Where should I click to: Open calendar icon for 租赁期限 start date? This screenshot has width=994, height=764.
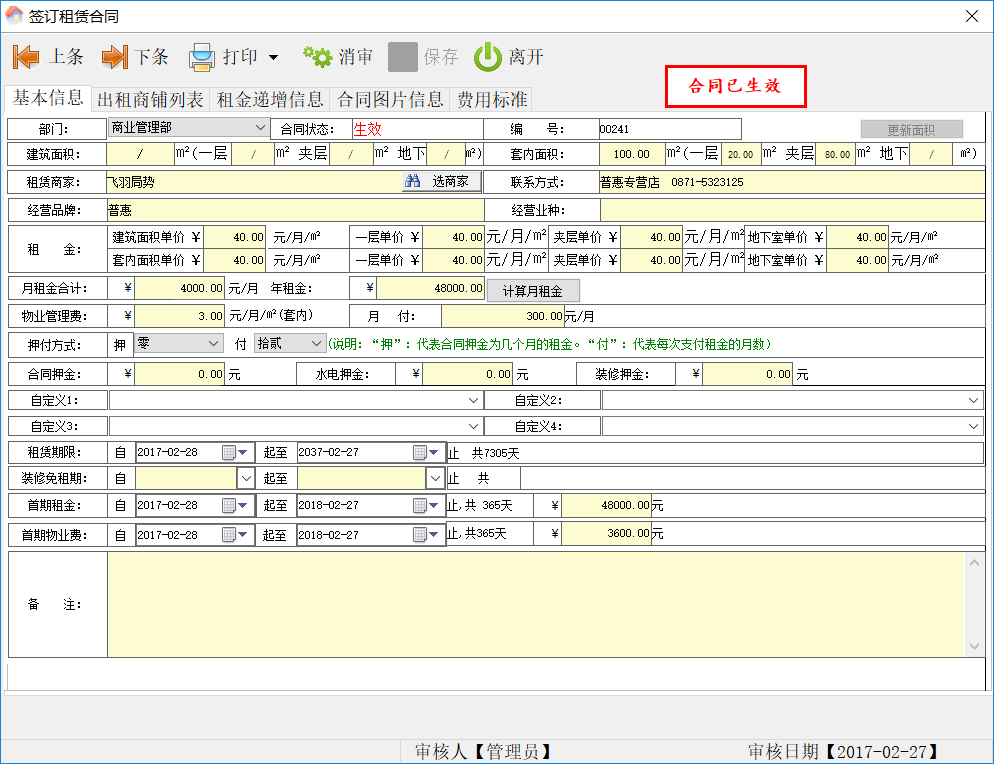click(x=229, y=452)
